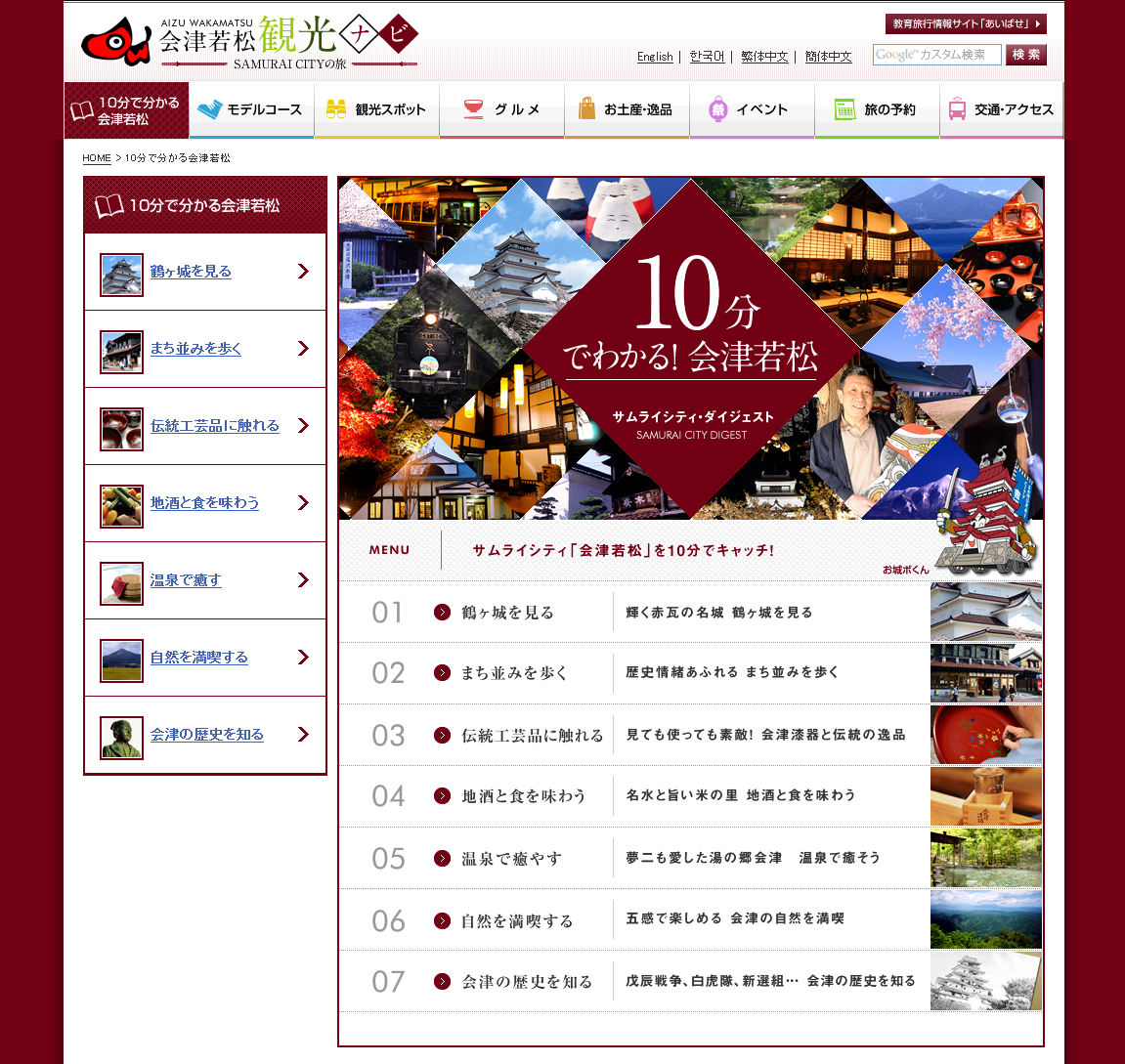This screenshot has width=1125, height=1064.
Task: Click the binoculars icon beside 観光スポット
Action: pyautogui.click(x=336, y=109)
